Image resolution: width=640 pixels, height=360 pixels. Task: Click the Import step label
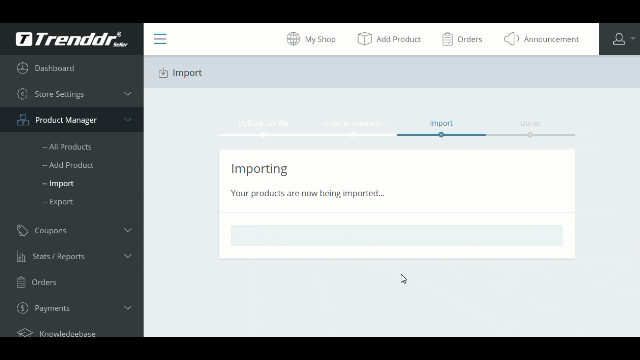click(x=441, y=123)
